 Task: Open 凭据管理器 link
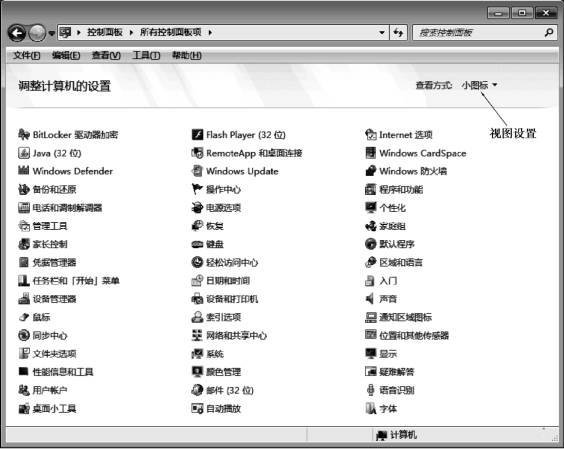point(55,262)
